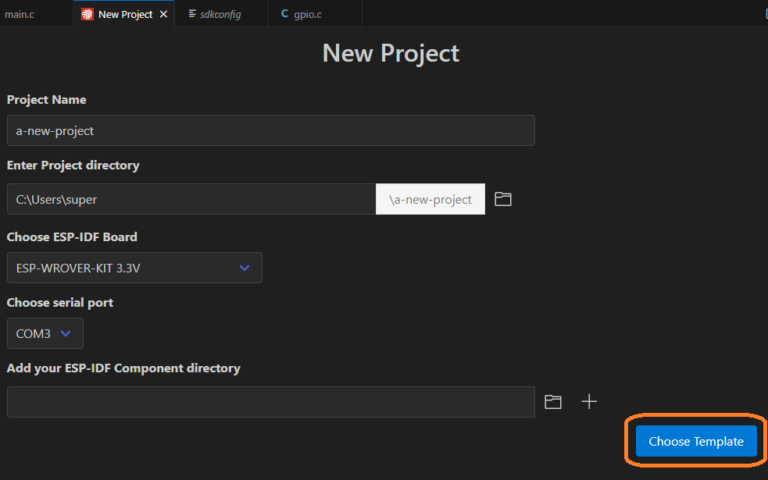The height and width of the screenshot is (480, 768).
Task: Click the Espressif icon on New Project tab
Action: point(87,14)
